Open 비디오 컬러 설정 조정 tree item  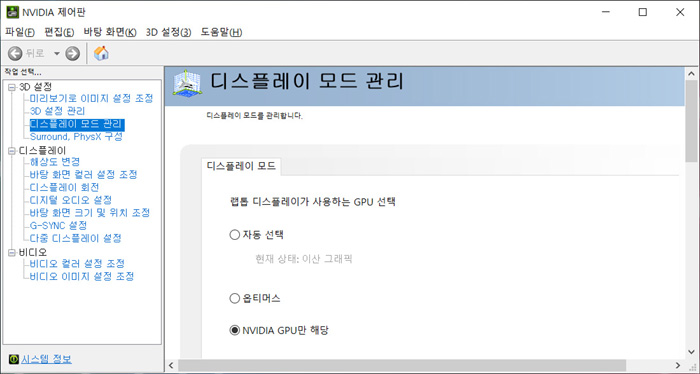(77, 263)
